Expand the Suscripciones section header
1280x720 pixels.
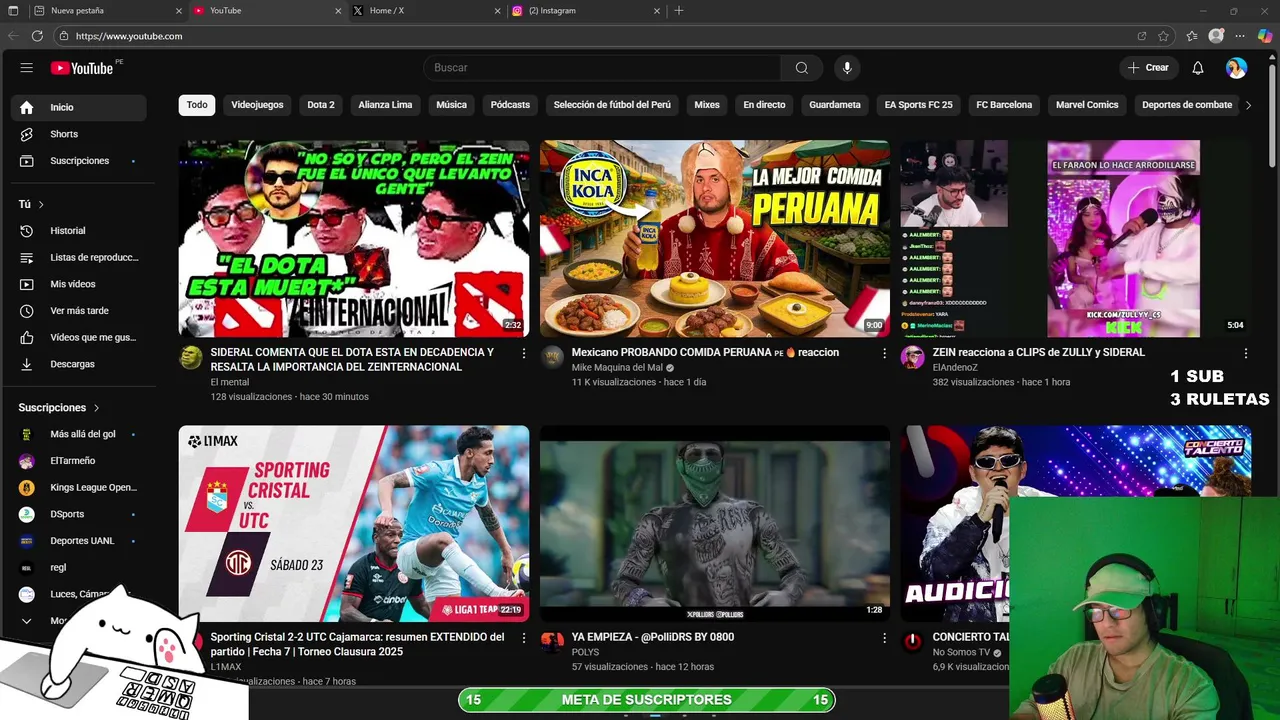point(59,408)
